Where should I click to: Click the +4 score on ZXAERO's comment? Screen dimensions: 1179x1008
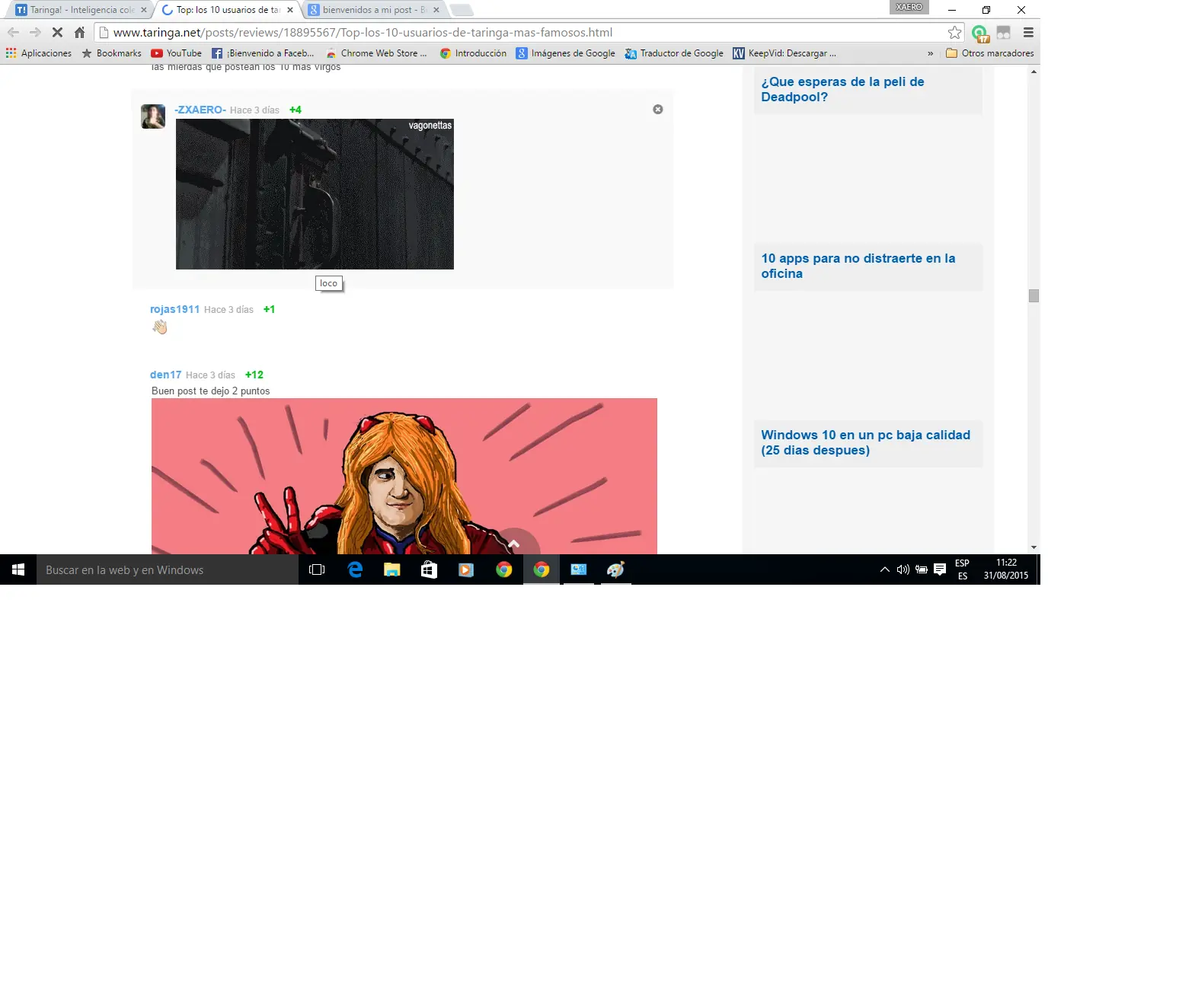[296, 110]
